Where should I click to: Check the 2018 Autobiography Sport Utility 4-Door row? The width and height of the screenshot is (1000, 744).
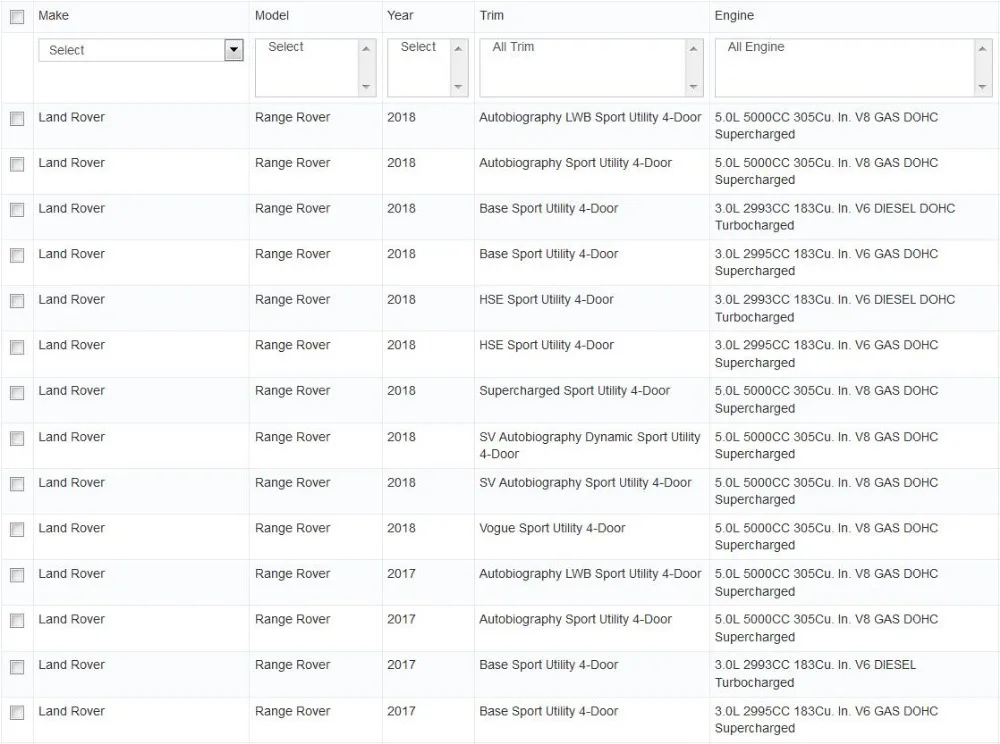pos(17,164)
